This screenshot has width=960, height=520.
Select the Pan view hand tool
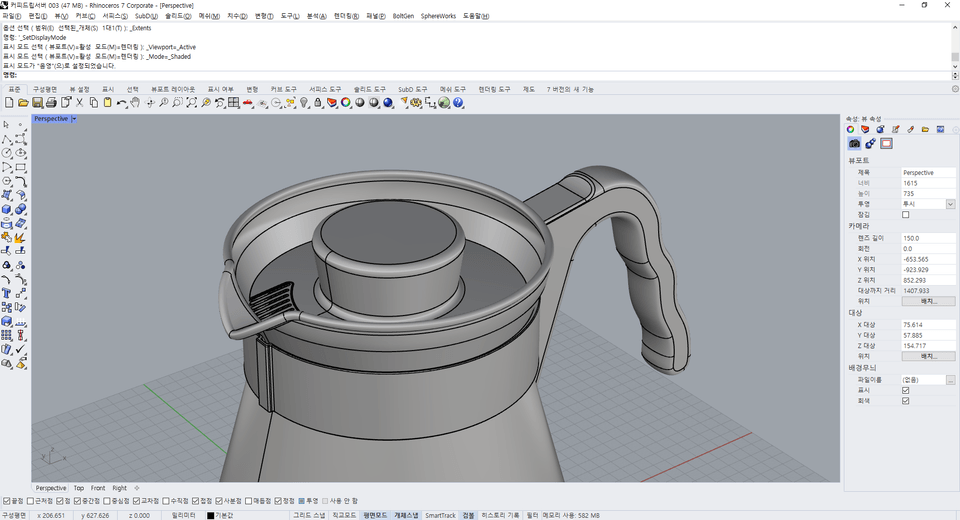pos(136,103)
